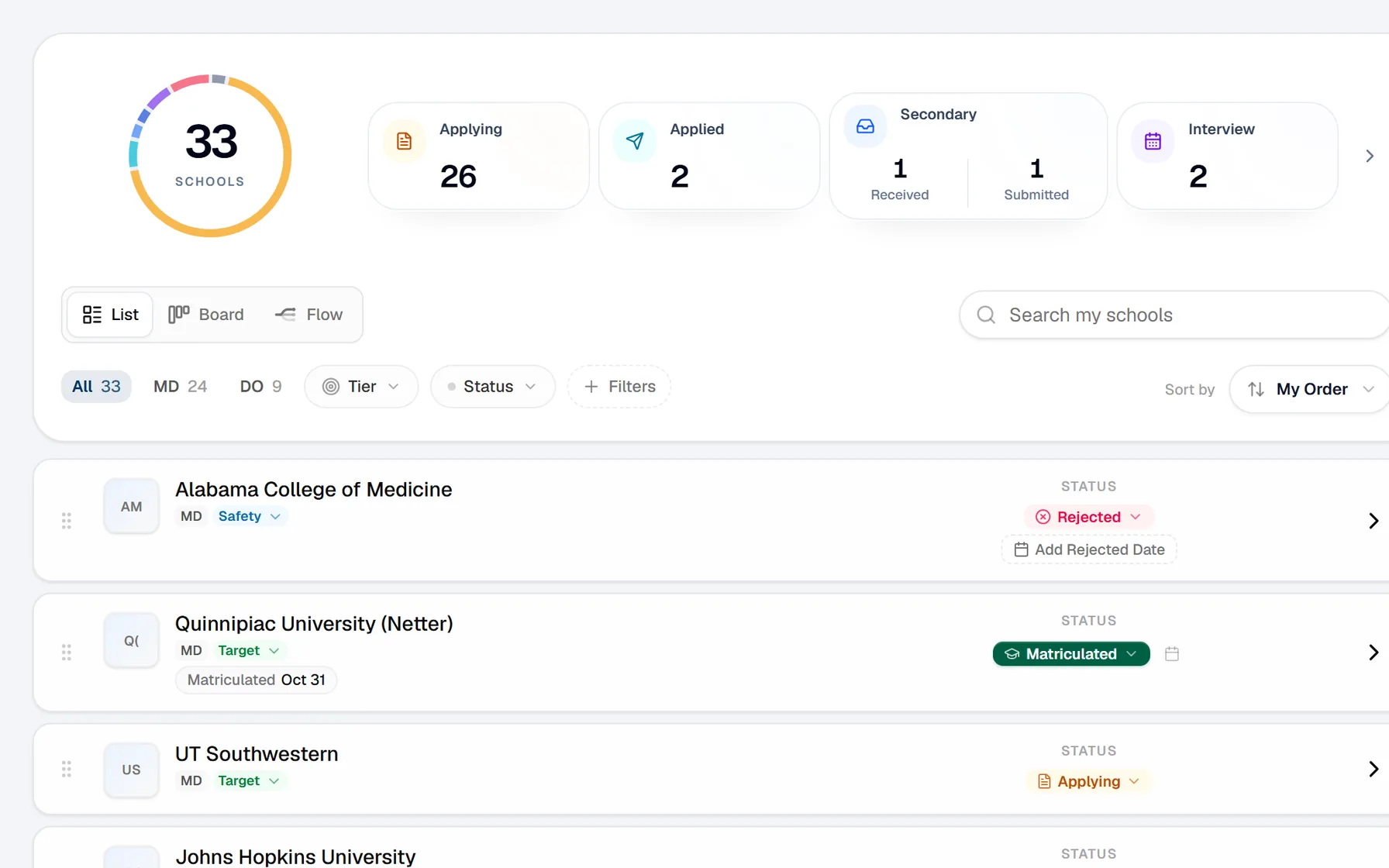Change Target tier for Quinnipiac University
The image size is (1389, 868).
pyautogui.click(x=248, y=650)
